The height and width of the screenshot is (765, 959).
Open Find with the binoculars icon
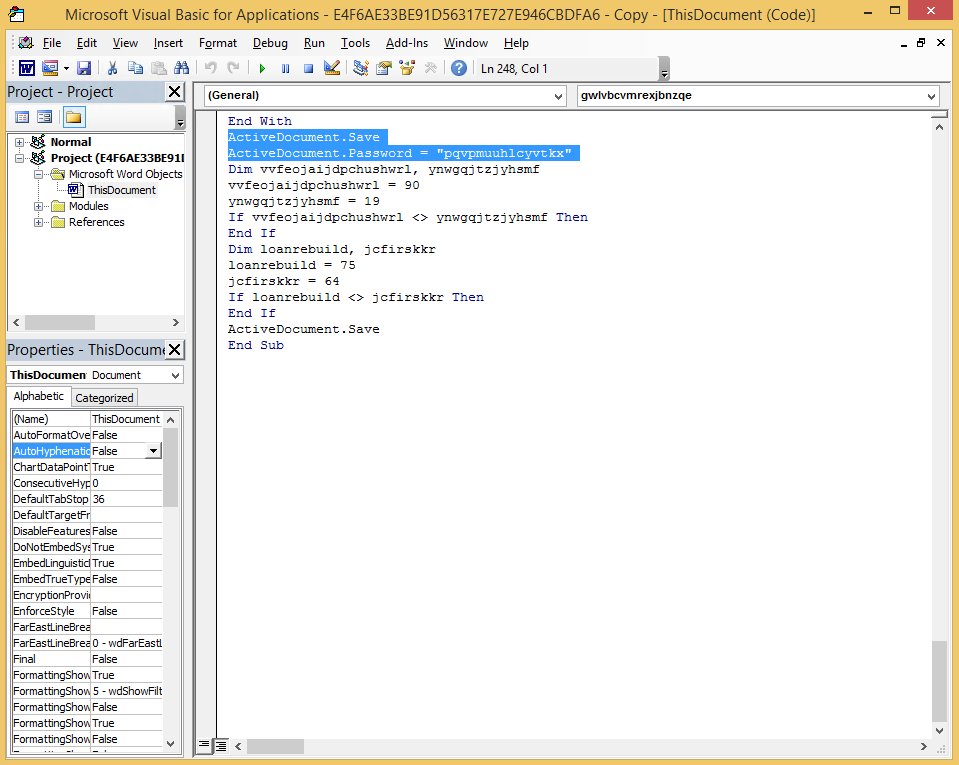click(x=182, y=68)
